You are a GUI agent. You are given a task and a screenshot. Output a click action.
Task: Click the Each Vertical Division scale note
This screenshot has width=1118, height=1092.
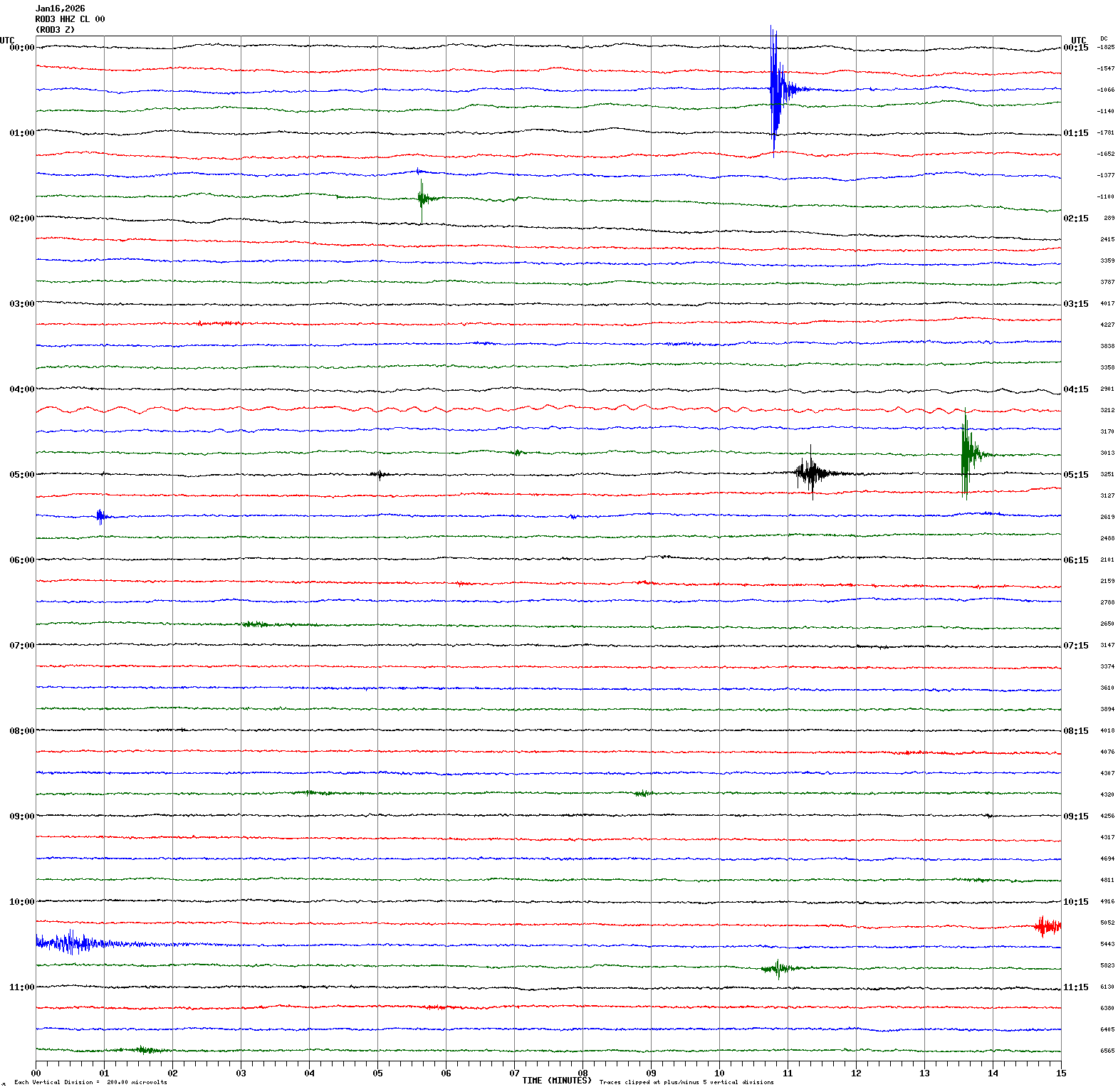pyautogui.click(x=90, y=1082)
